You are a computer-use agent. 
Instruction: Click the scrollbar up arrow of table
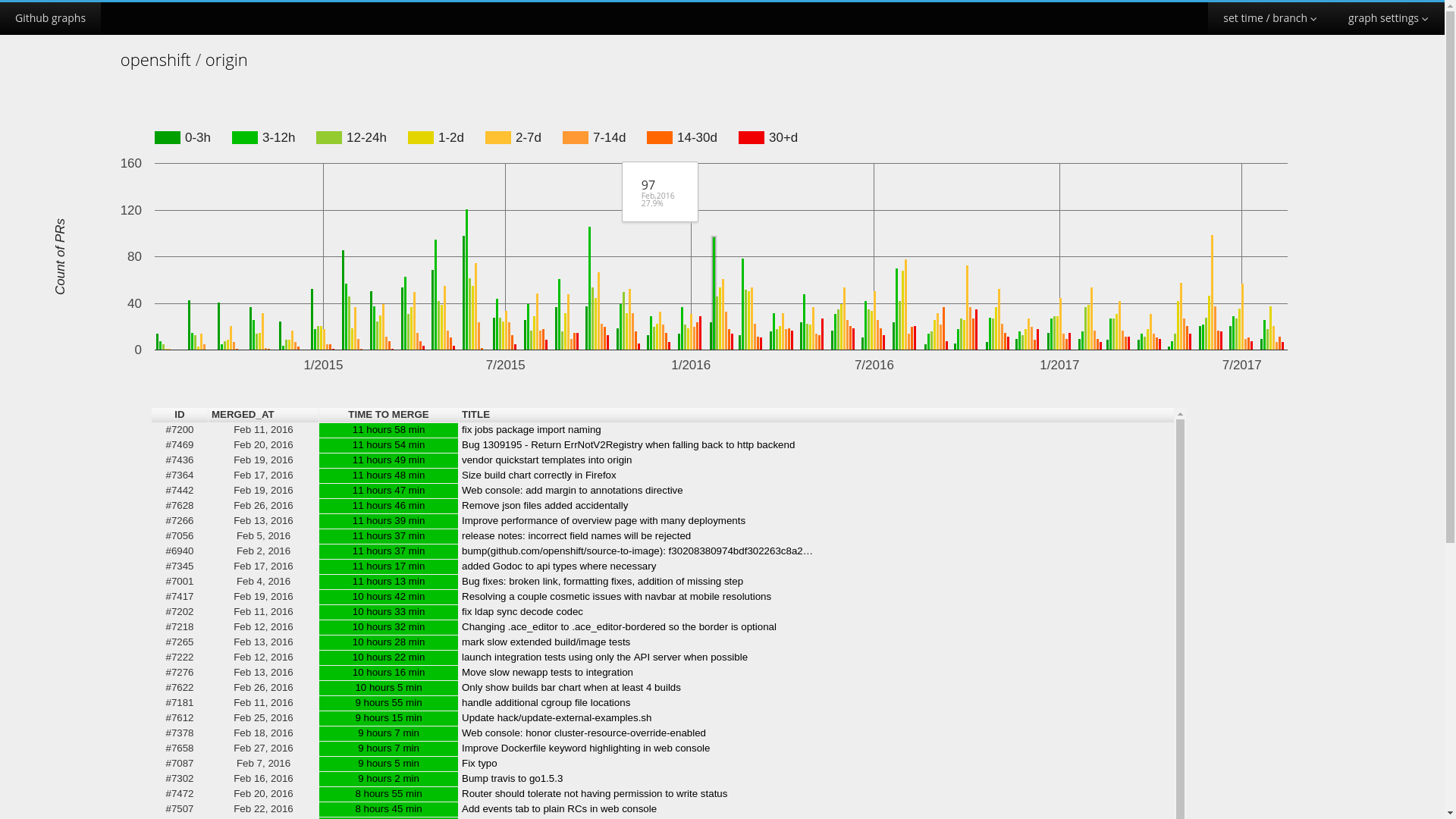coord(1180,414)
